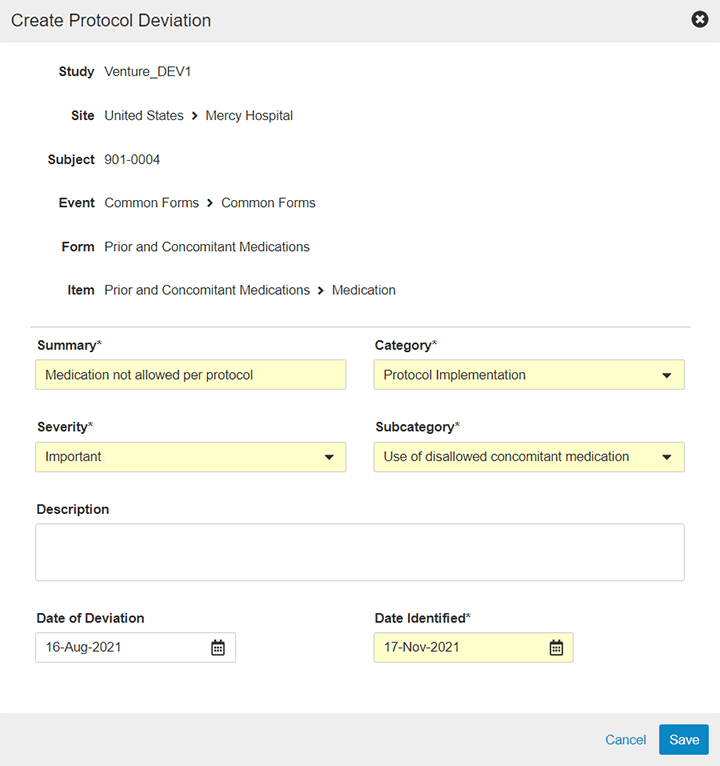Select the Date of Deviation text field
This screenshot has width=720, height=766.
click(120, 647)
